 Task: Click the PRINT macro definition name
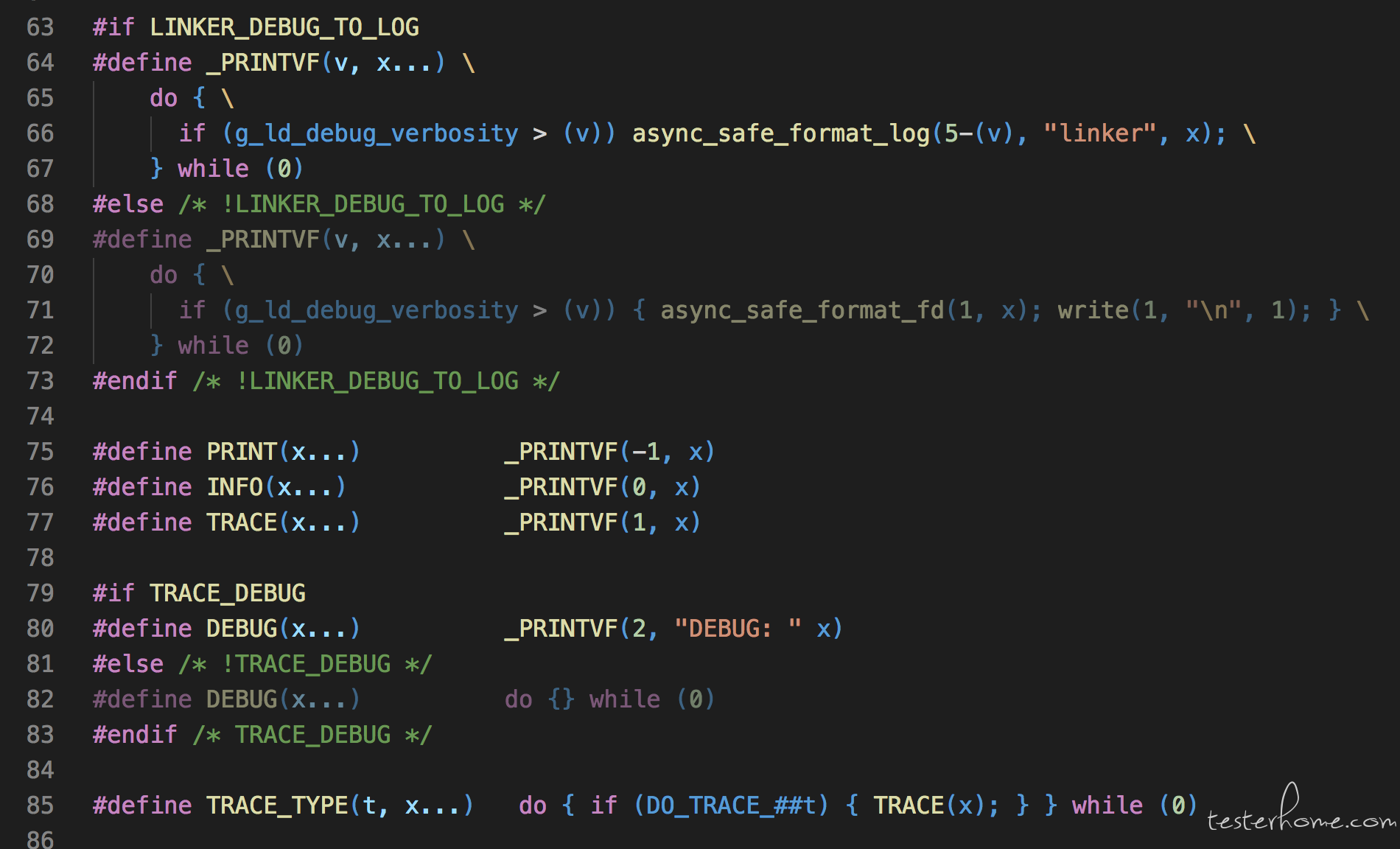point(242,452)
